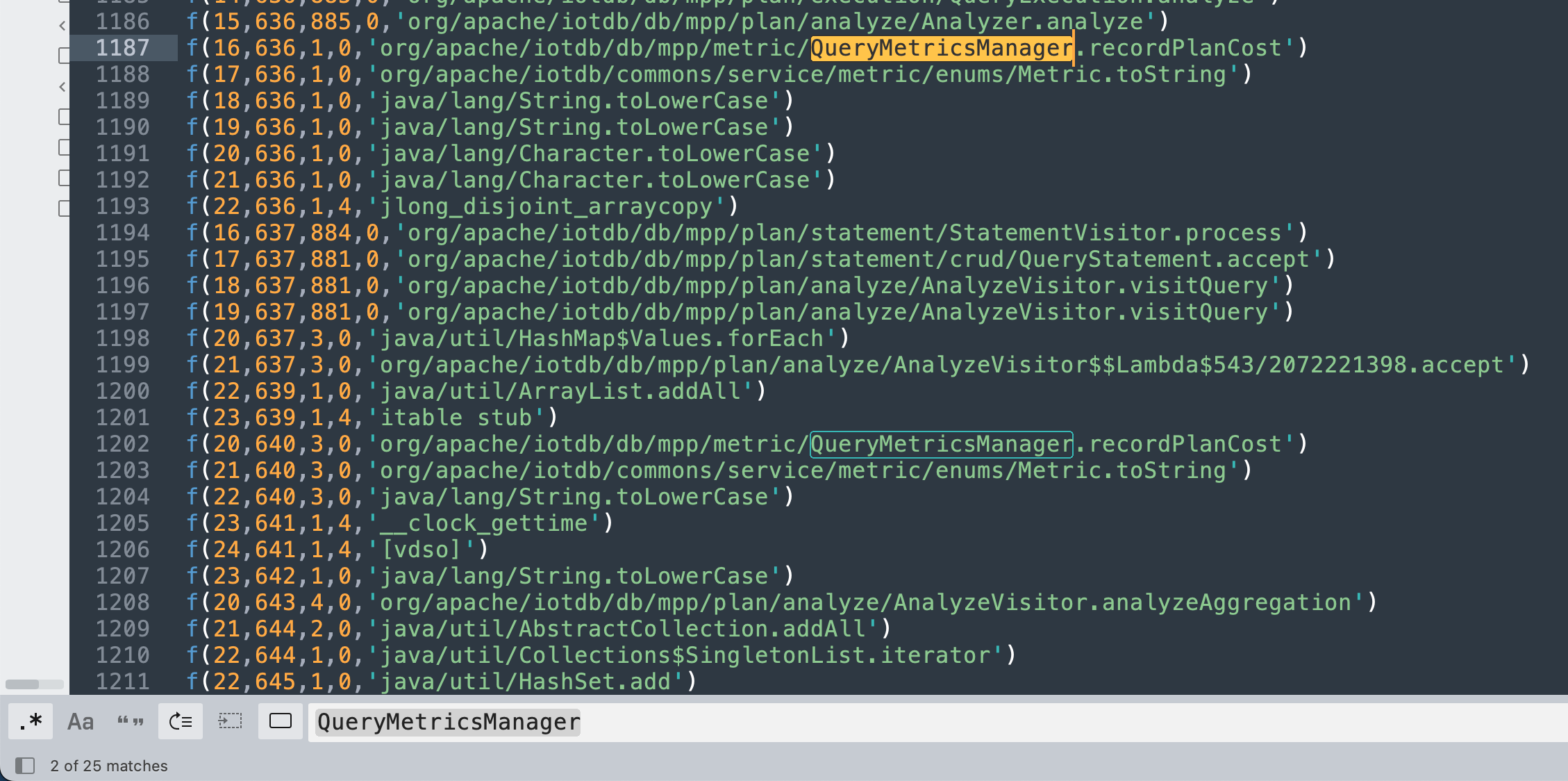Screen dimensions: 1568x781
Task: Click the sidebar file icon beside line 1192
Action: click(x=64, y=178)
